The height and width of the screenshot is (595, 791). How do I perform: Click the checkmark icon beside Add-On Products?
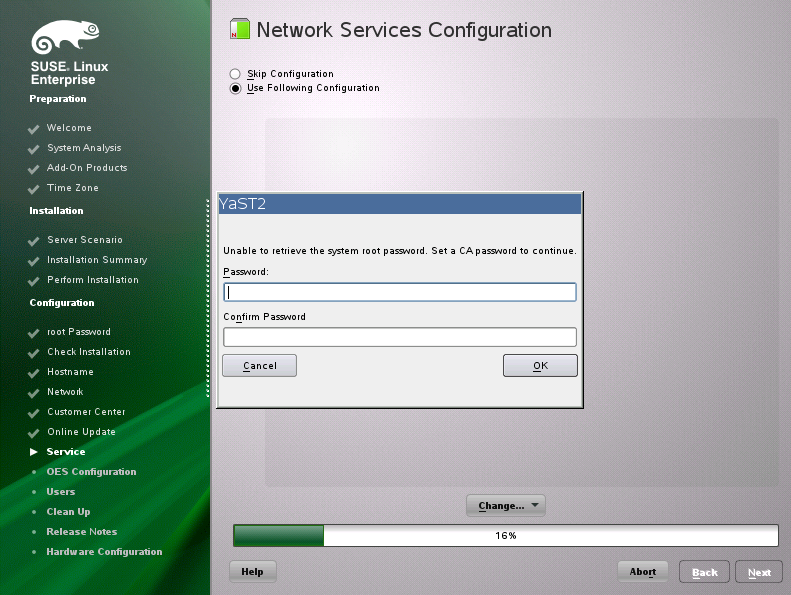pyautogui.click(x=33, y=169)
